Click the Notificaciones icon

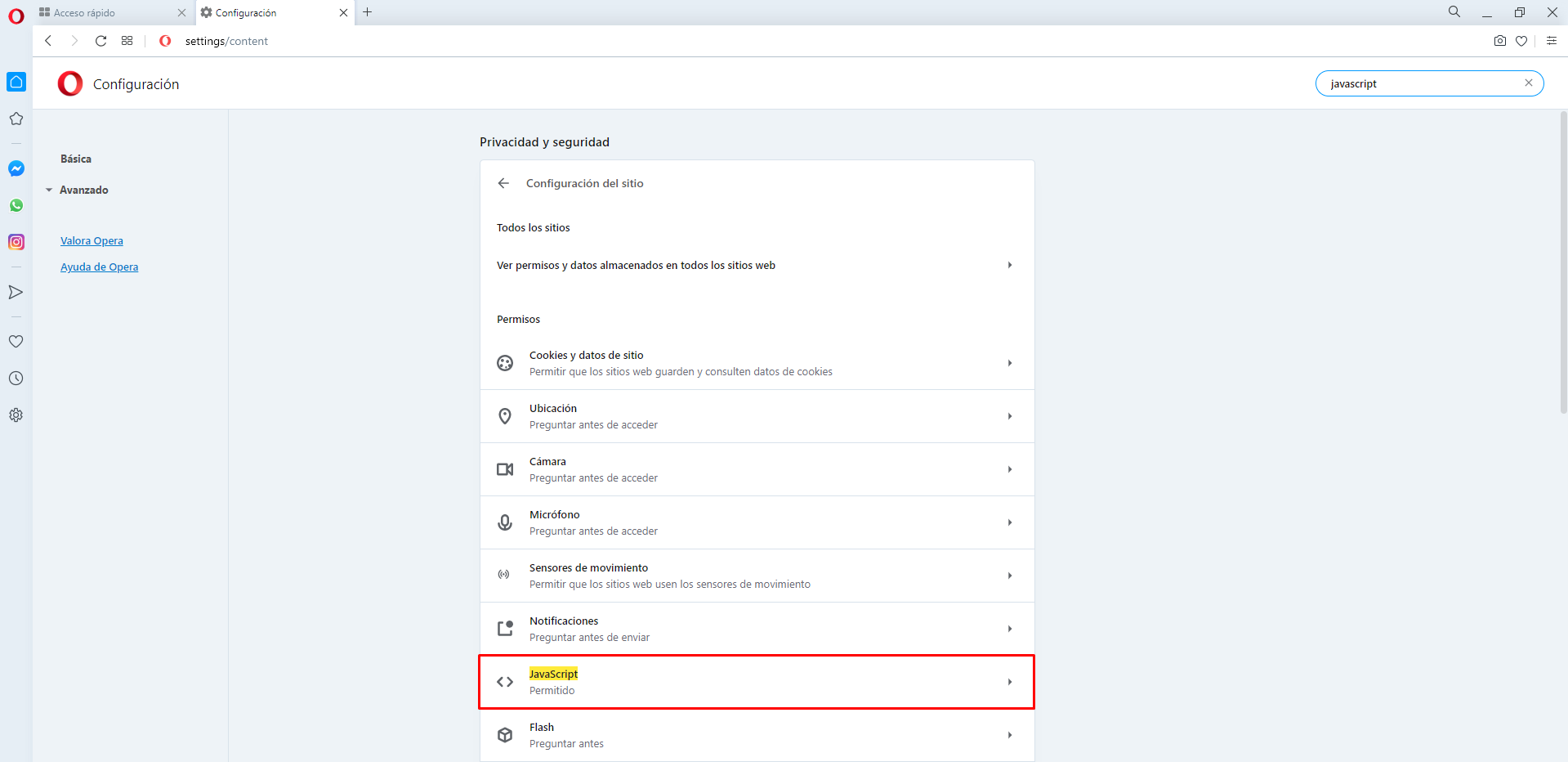505,628
